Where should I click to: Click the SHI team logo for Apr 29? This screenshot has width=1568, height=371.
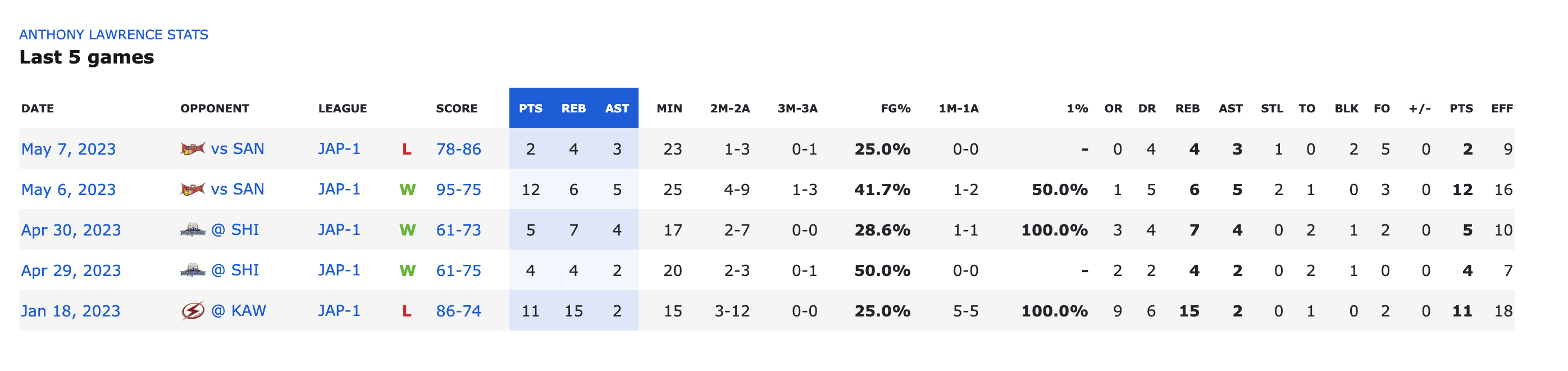click(x=193, y=270)
